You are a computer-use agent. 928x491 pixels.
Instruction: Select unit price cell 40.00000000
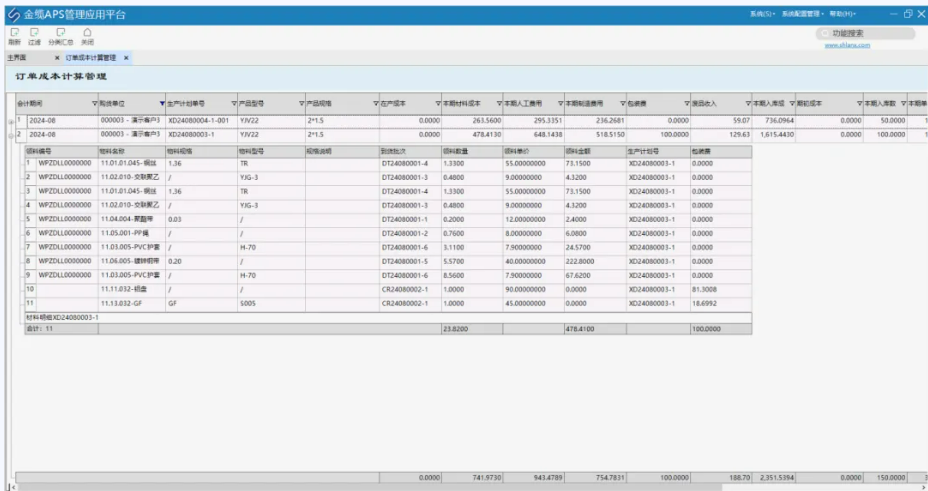[x=533, y=261]
